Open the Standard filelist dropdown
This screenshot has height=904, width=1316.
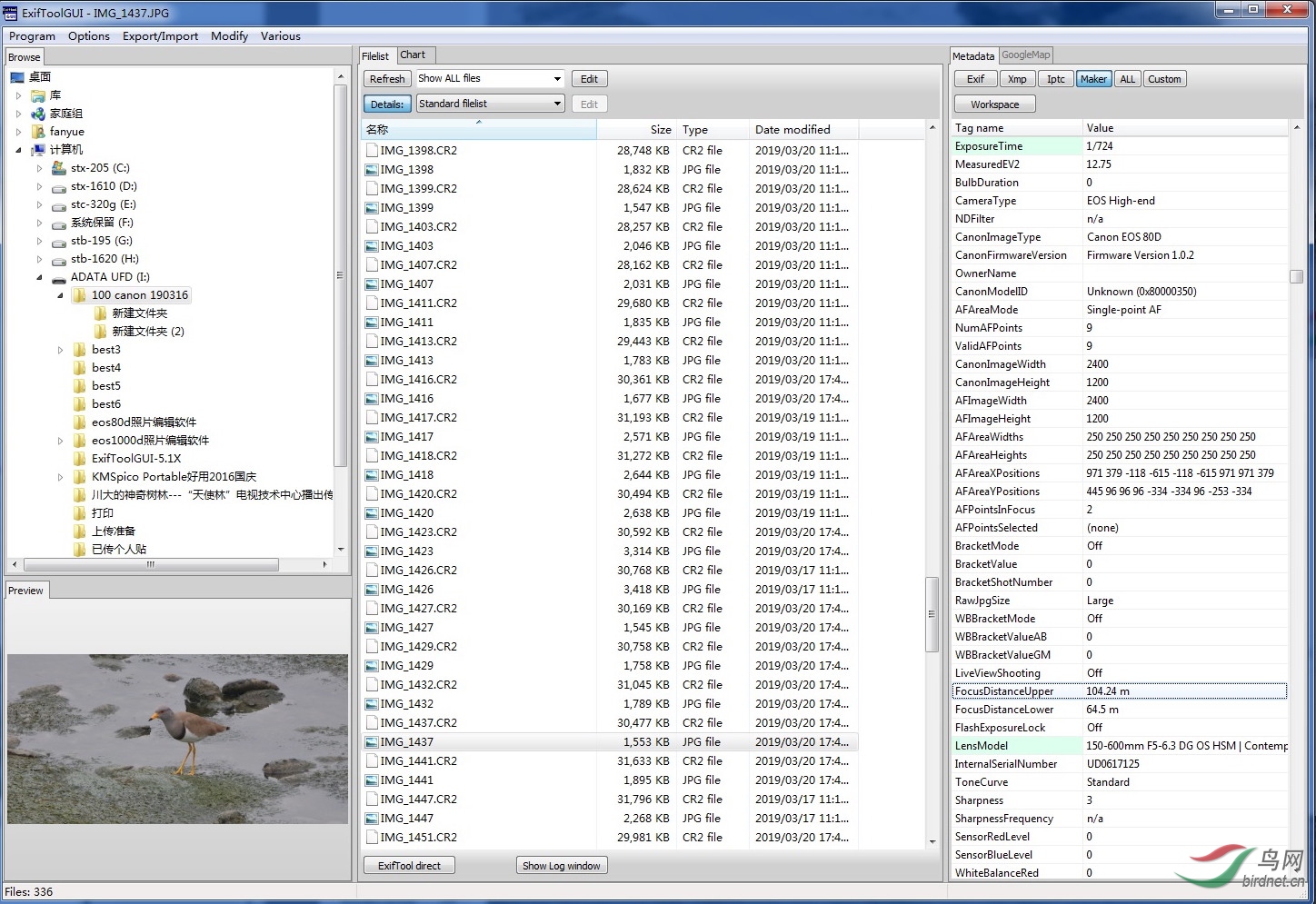point(557,104)
